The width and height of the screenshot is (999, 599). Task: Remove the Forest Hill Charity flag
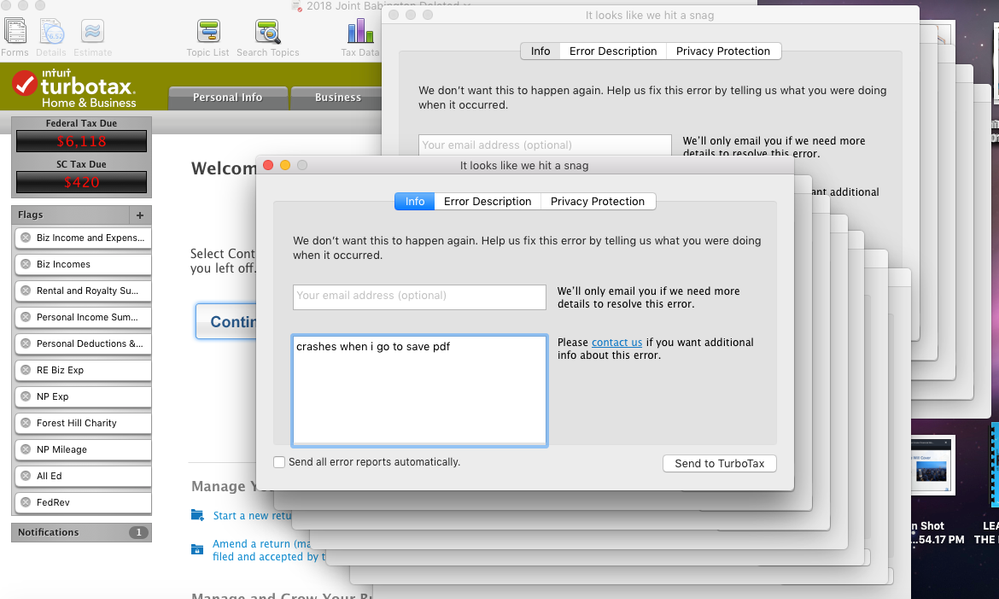(25, 422)
